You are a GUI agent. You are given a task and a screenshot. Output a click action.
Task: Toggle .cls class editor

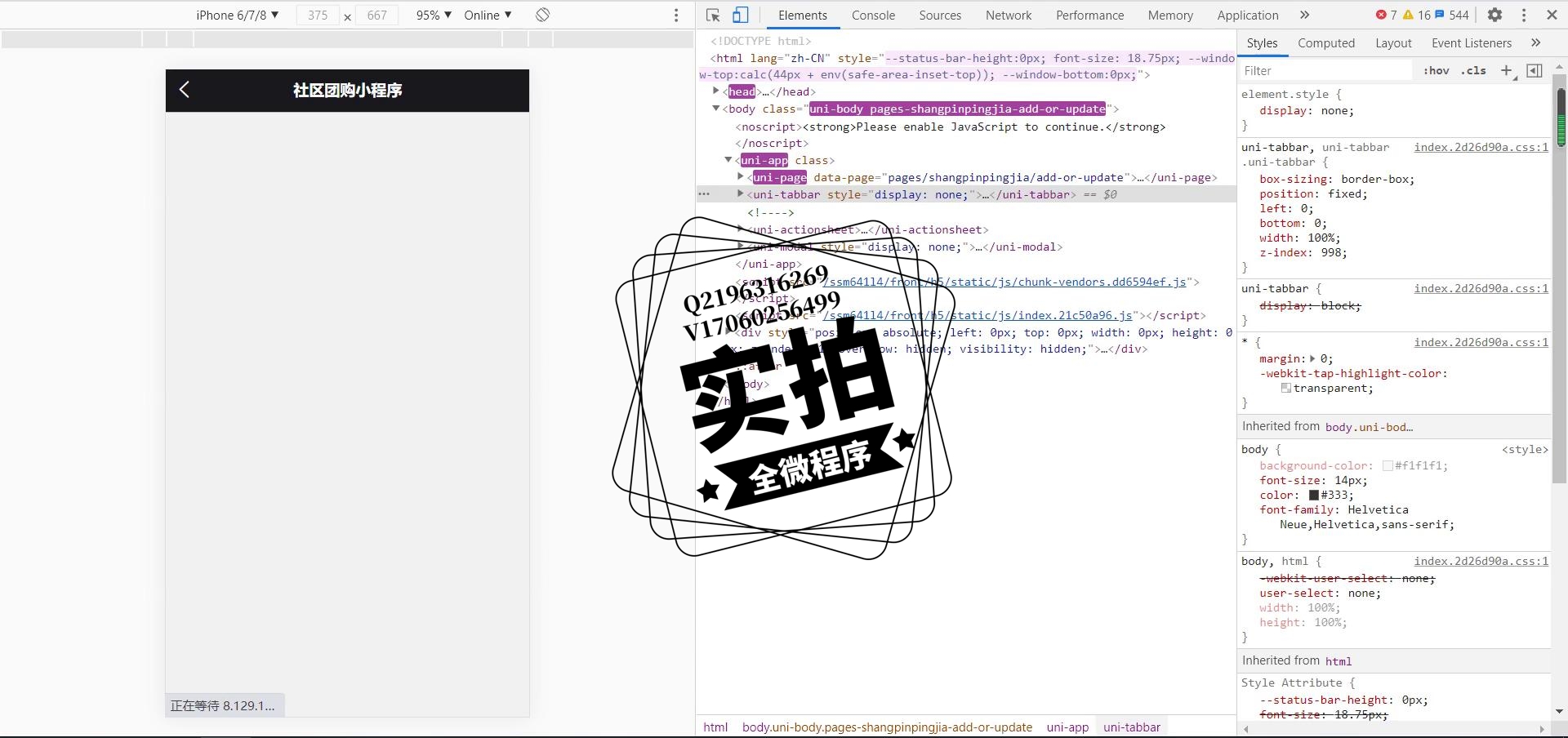pyautogui.click(x=1473, y=70)
